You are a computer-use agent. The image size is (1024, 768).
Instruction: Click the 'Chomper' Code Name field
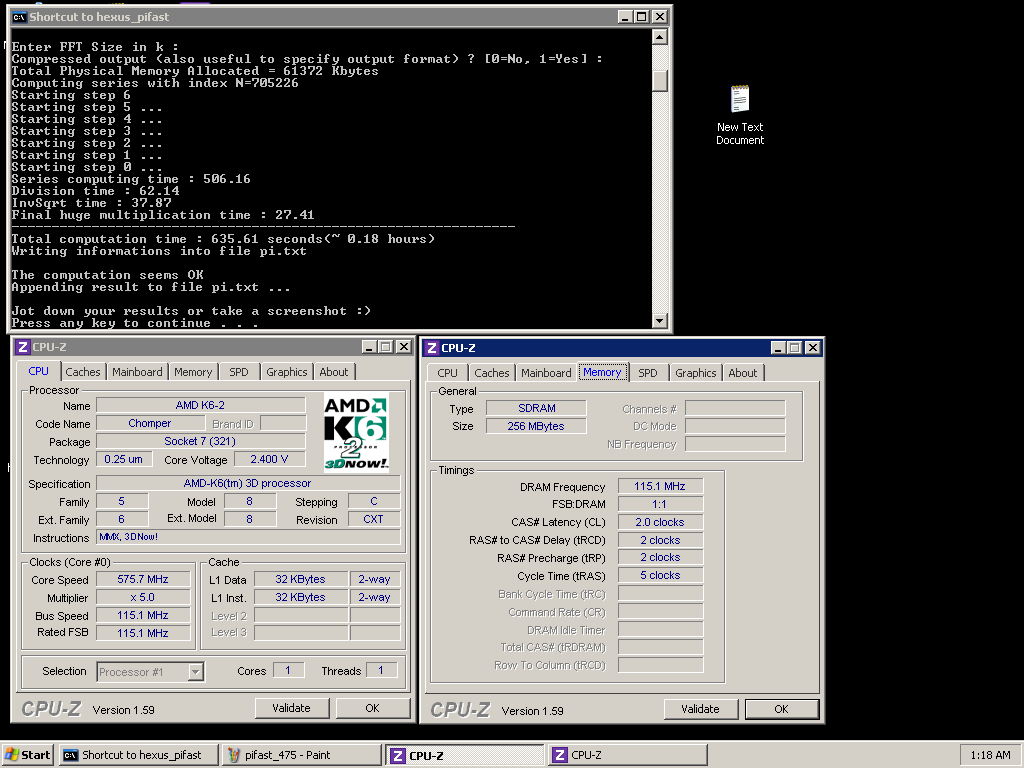150,423
